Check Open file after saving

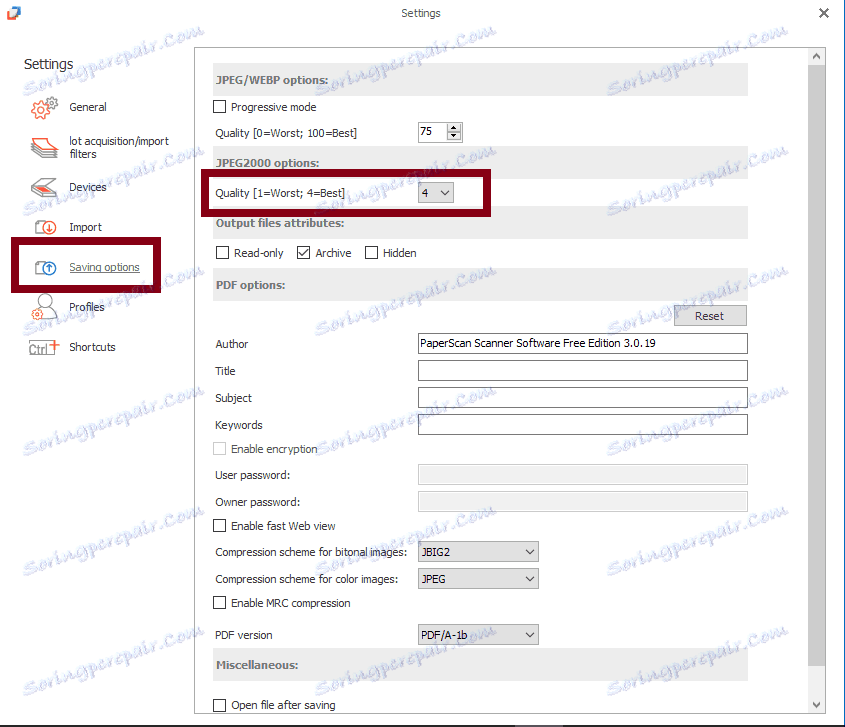tap(219, 705)
